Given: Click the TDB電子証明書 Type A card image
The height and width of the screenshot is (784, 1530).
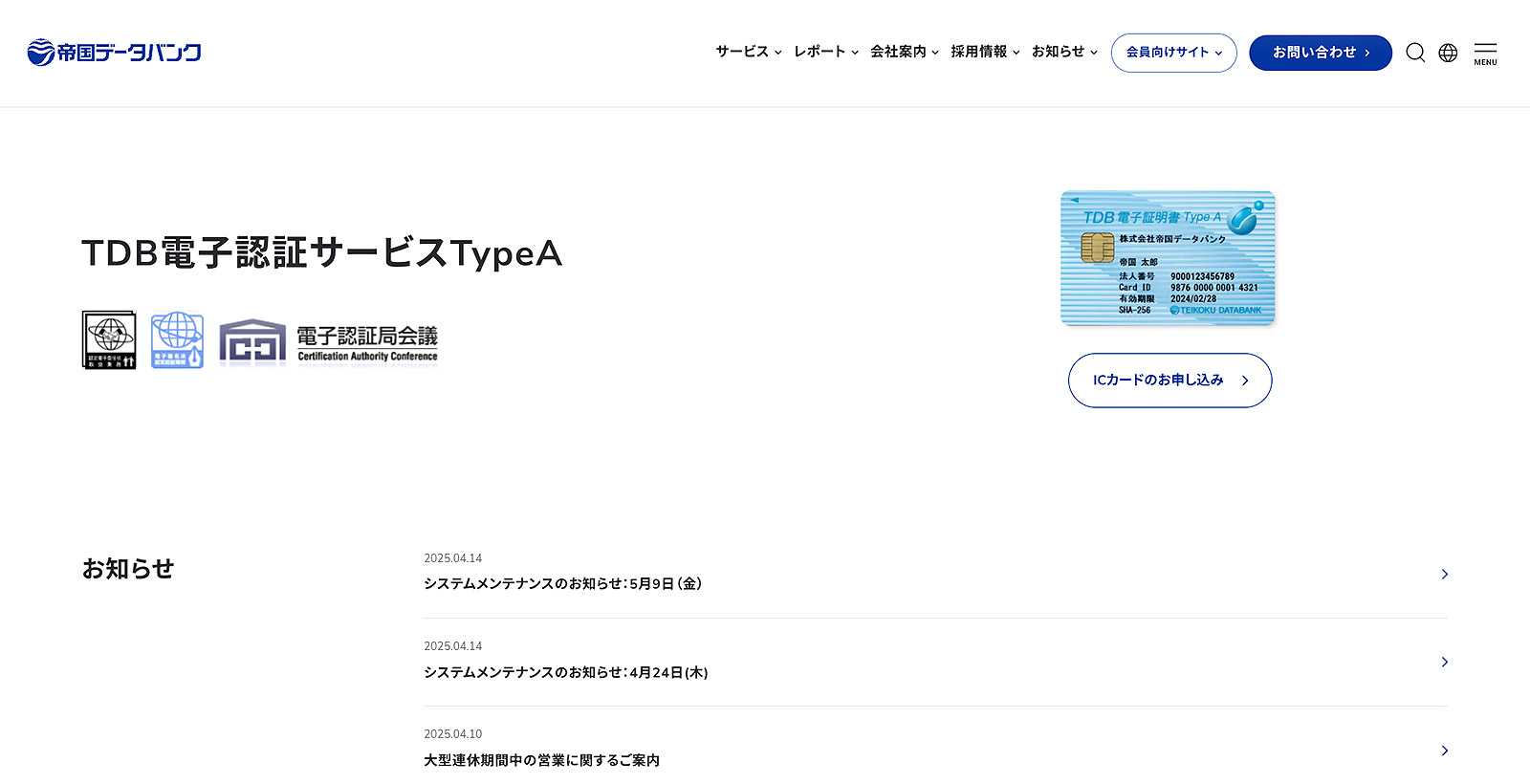Looking at the screenshot, I should (x=1168, y=258).
